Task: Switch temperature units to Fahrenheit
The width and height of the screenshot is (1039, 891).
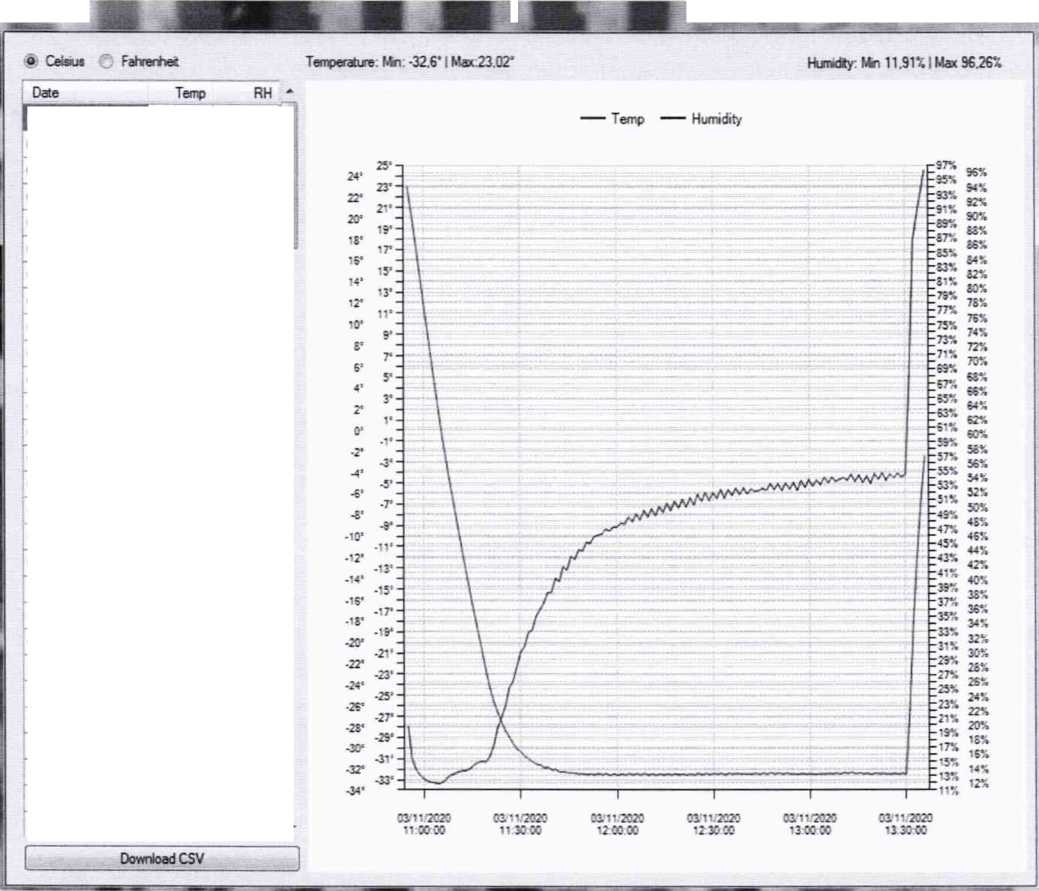Action: 107,61
